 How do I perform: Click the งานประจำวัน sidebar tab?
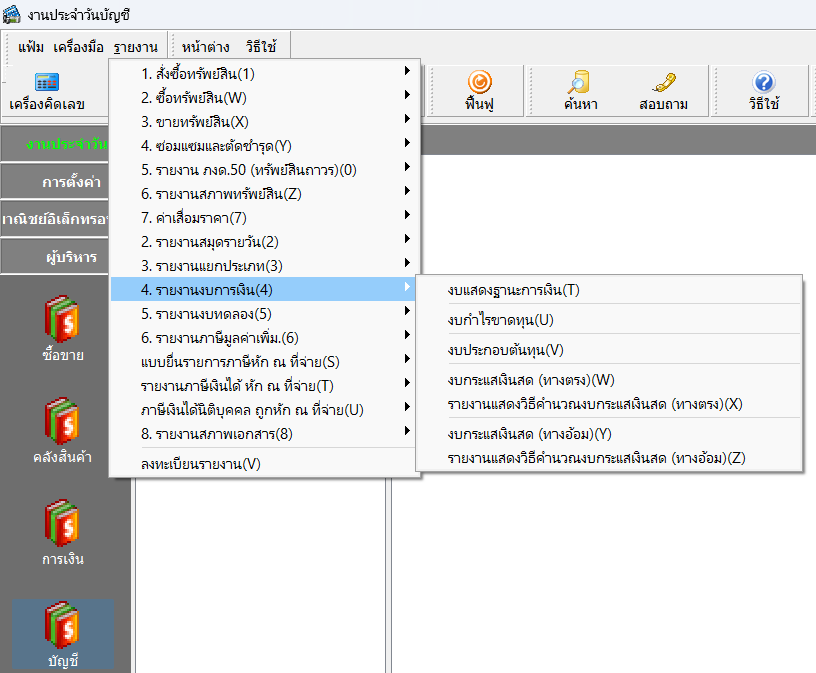[x=55, y=144]
